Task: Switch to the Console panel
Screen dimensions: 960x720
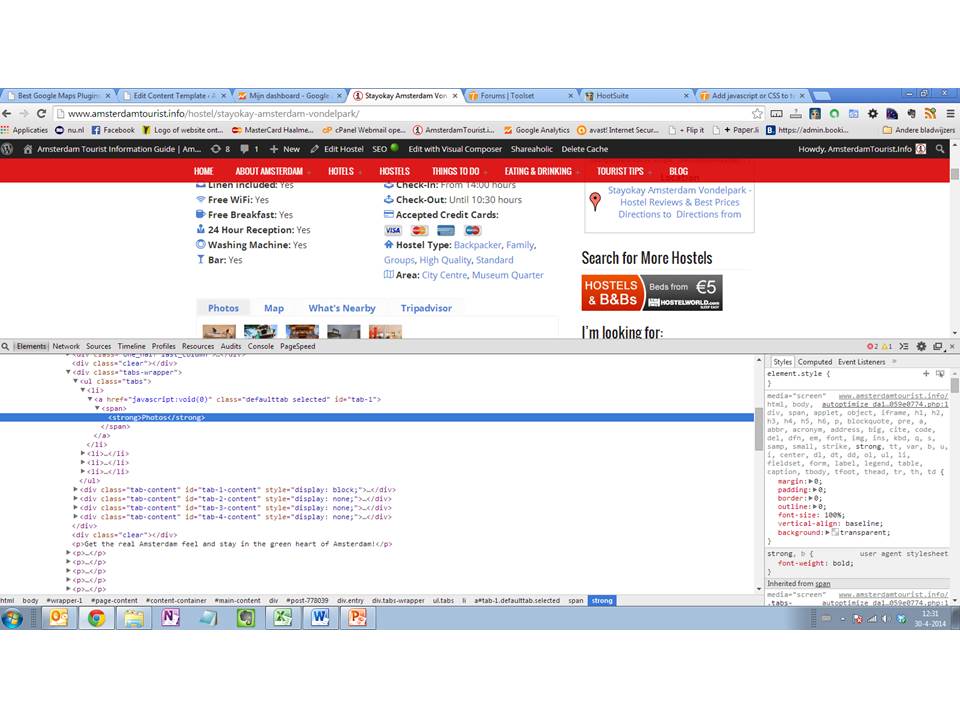Action: (261, 347)
